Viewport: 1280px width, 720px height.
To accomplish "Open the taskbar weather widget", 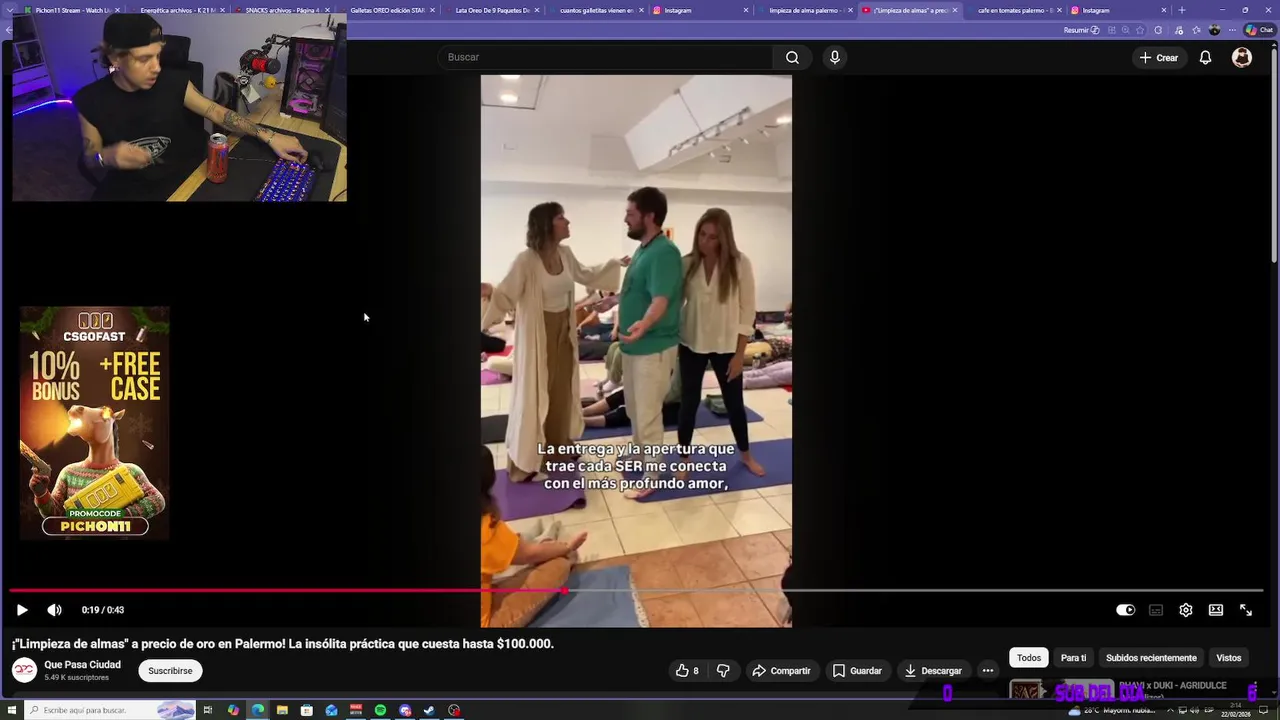I will 1111,711.
